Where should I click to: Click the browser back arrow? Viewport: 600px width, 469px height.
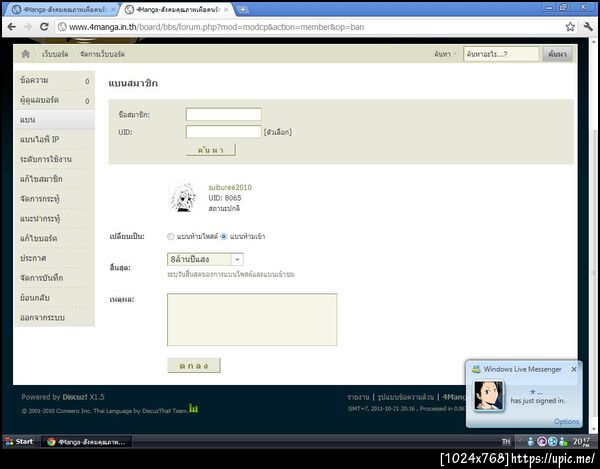coord(11,27)
